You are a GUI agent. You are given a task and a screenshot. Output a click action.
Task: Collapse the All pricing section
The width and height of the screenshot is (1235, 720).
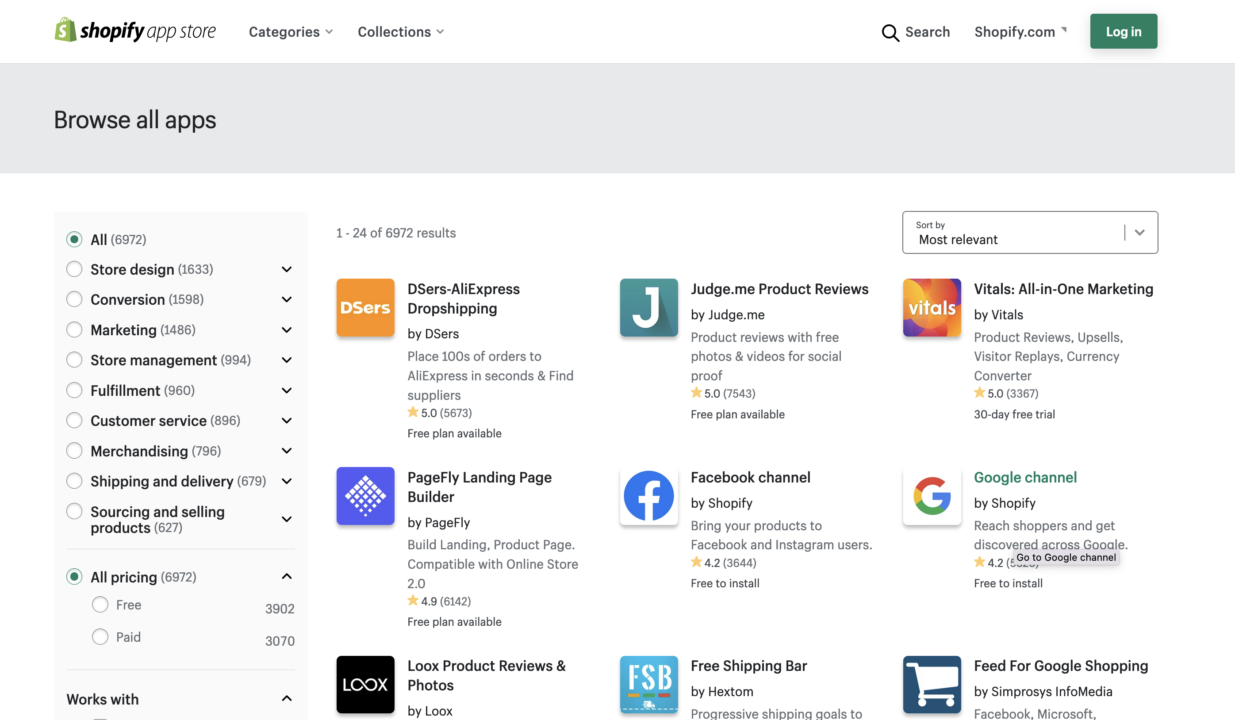coord(287,577)
